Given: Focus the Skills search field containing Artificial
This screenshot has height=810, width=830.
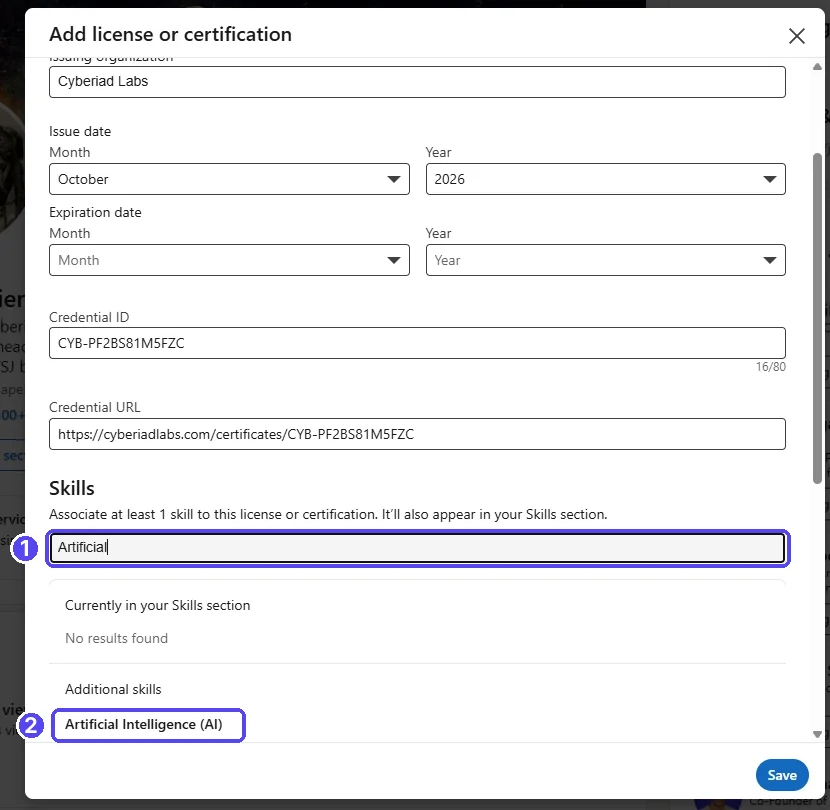Looking at the screenshot, I should [x=417, y=547].
